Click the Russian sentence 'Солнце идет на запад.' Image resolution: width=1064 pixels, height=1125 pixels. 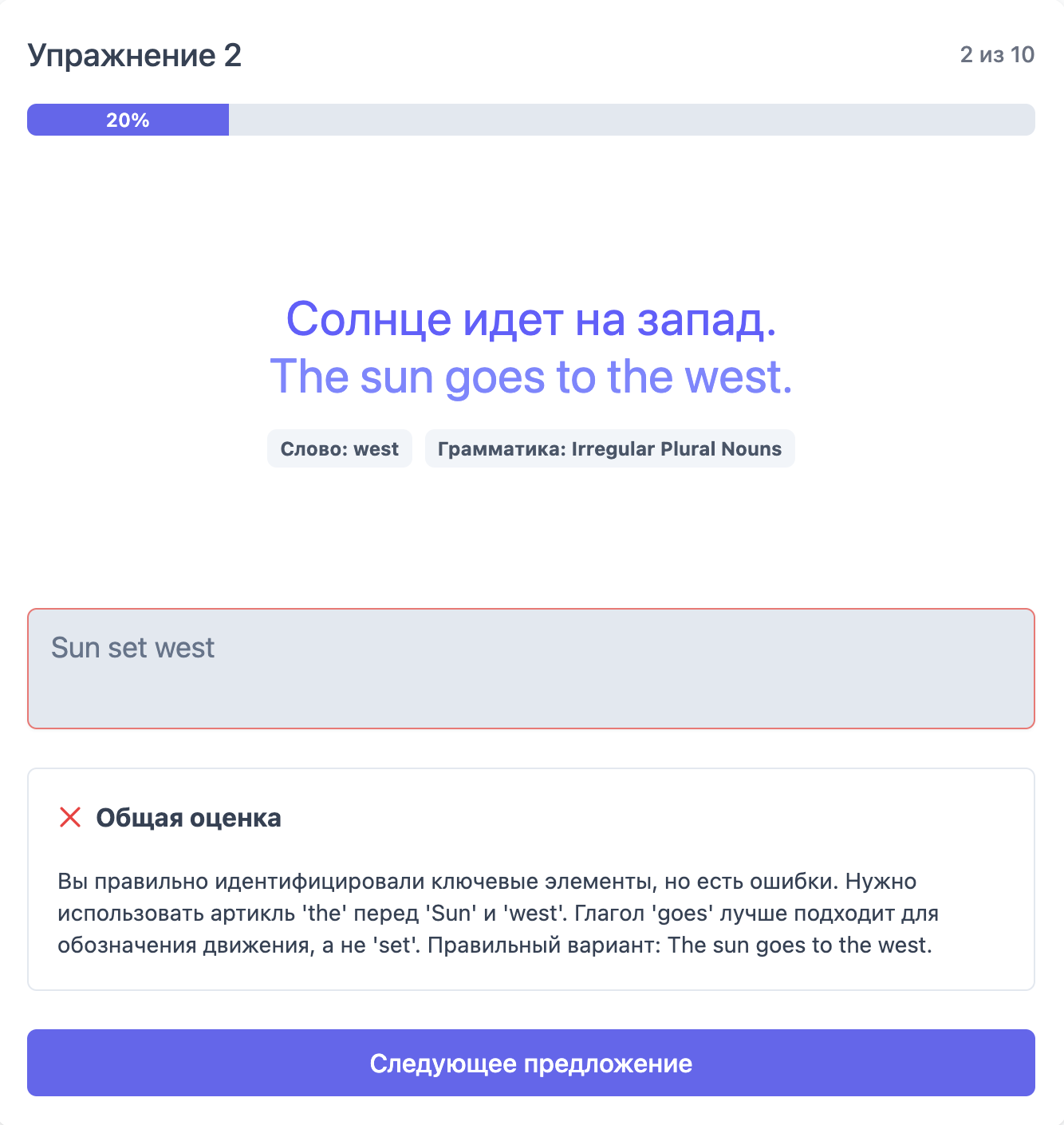[531, 318]
